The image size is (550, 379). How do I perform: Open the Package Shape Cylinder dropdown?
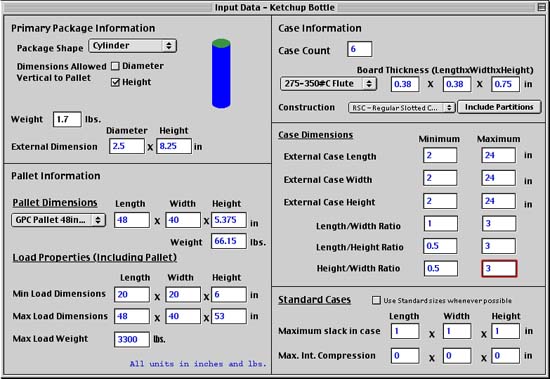(132, 46)
